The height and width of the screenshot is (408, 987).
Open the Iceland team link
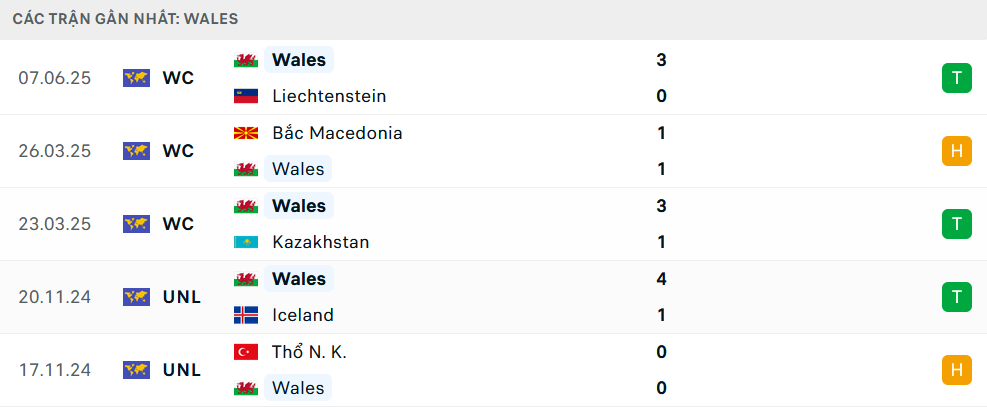pyautogui.click(x=303, y=315)
